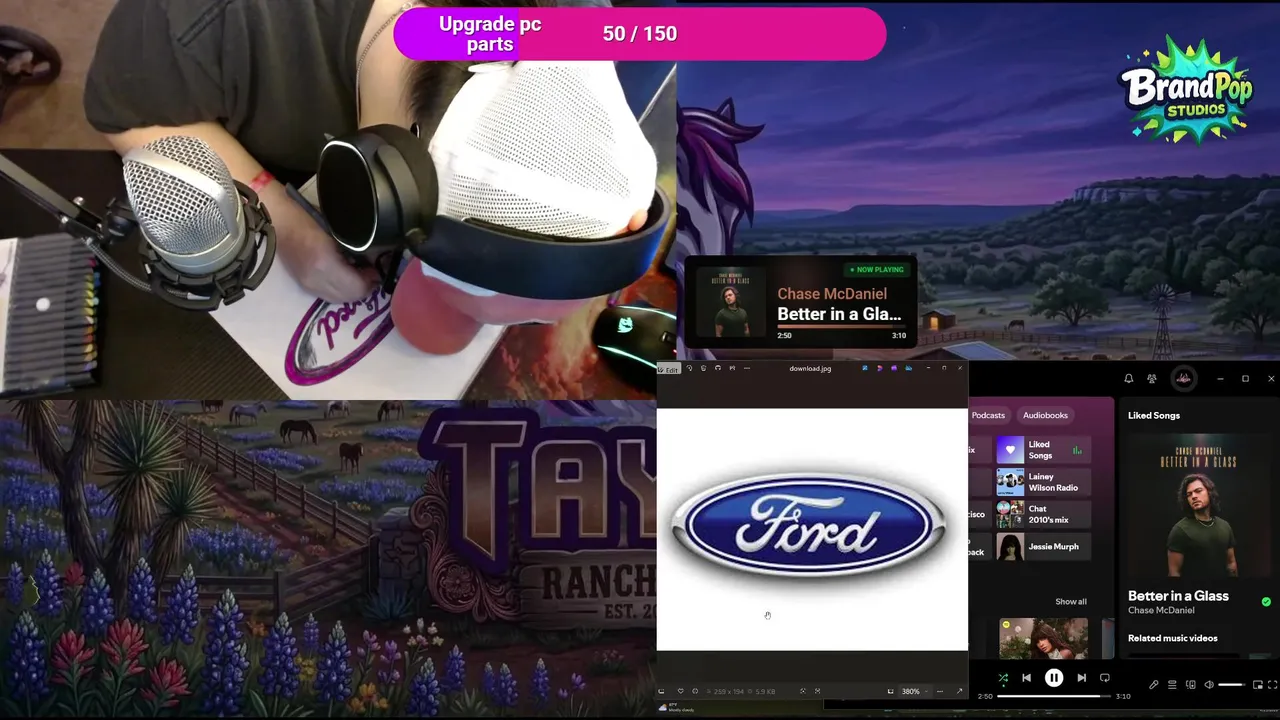
Task: Click the Spotify song progress bar
Action: pos(1054,696)
